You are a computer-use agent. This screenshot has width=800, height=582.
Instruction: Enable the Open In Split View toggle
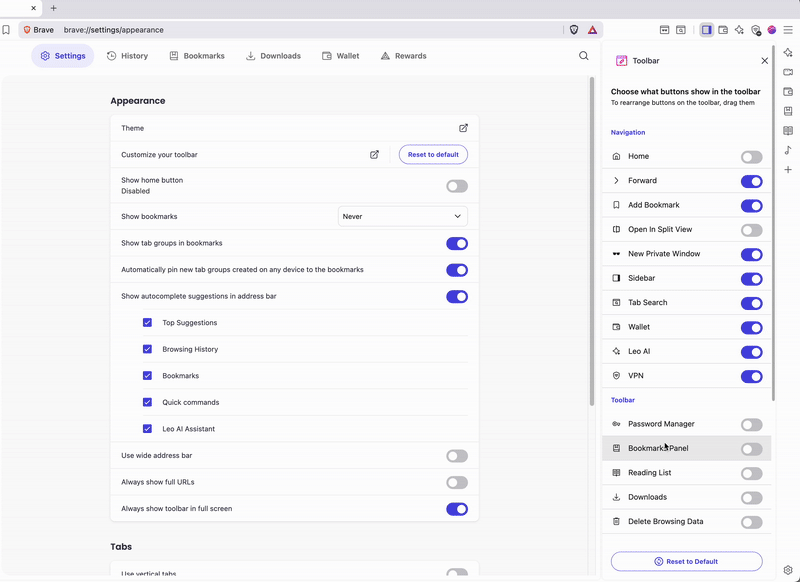[752, 230]
